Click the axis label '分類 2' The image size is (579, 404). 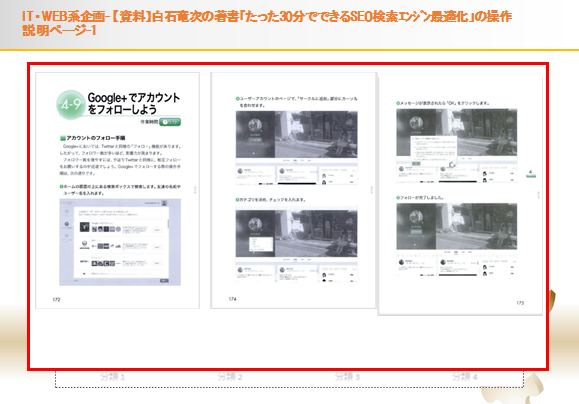(x=230, y=377)
